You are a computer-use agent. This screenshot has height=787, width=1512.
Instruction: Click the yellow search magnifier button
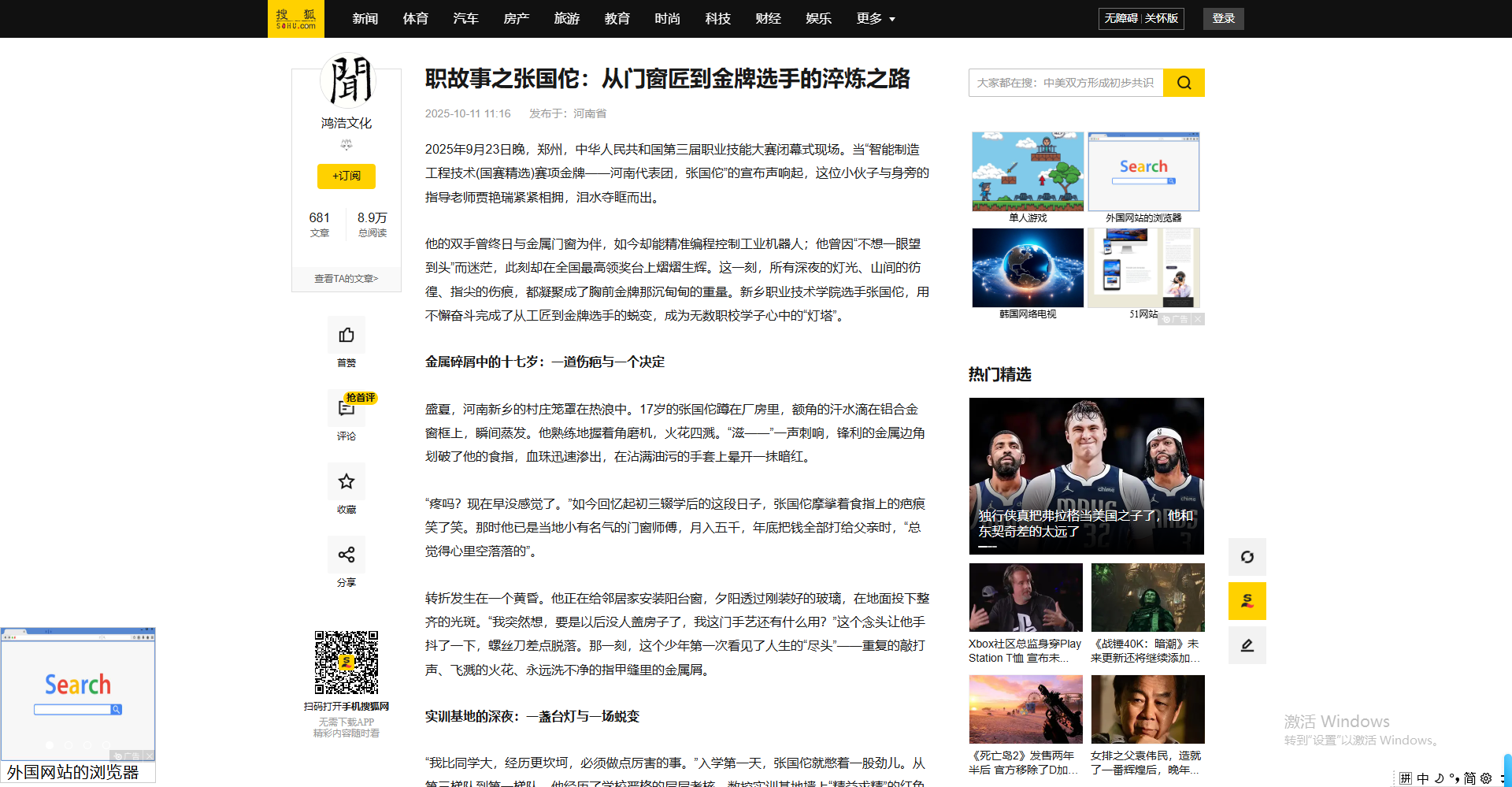(x=1184, y=83)
